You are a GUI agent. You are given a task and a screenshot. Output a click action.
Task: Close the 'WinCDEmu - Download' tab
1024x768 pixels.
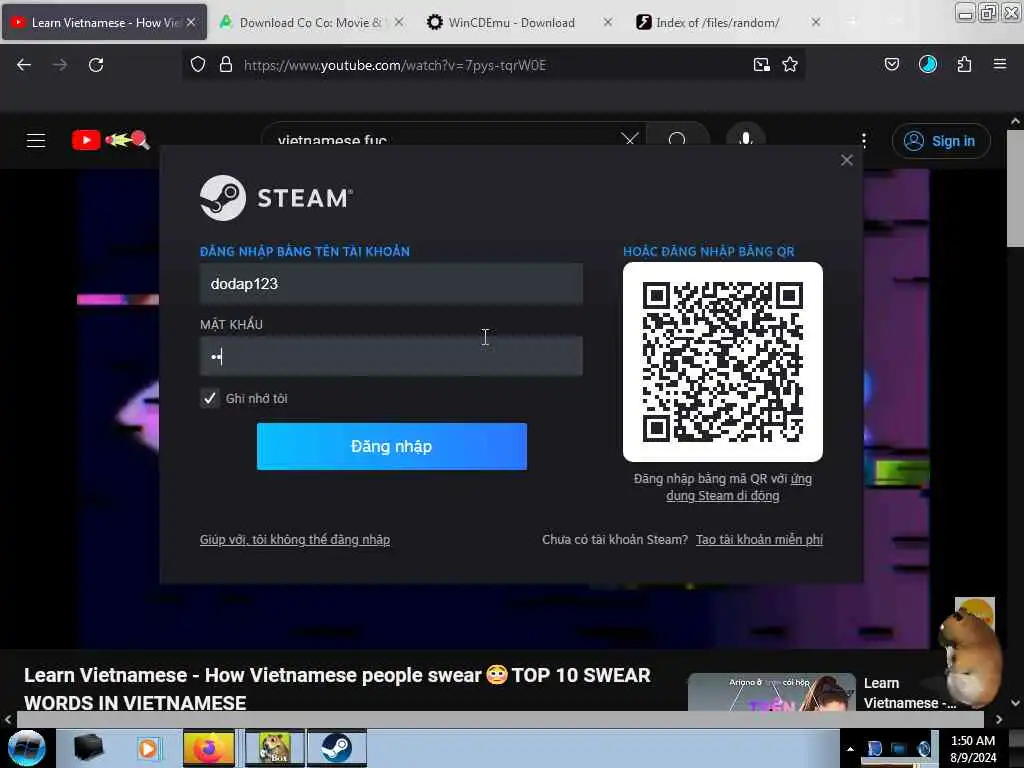608,22
